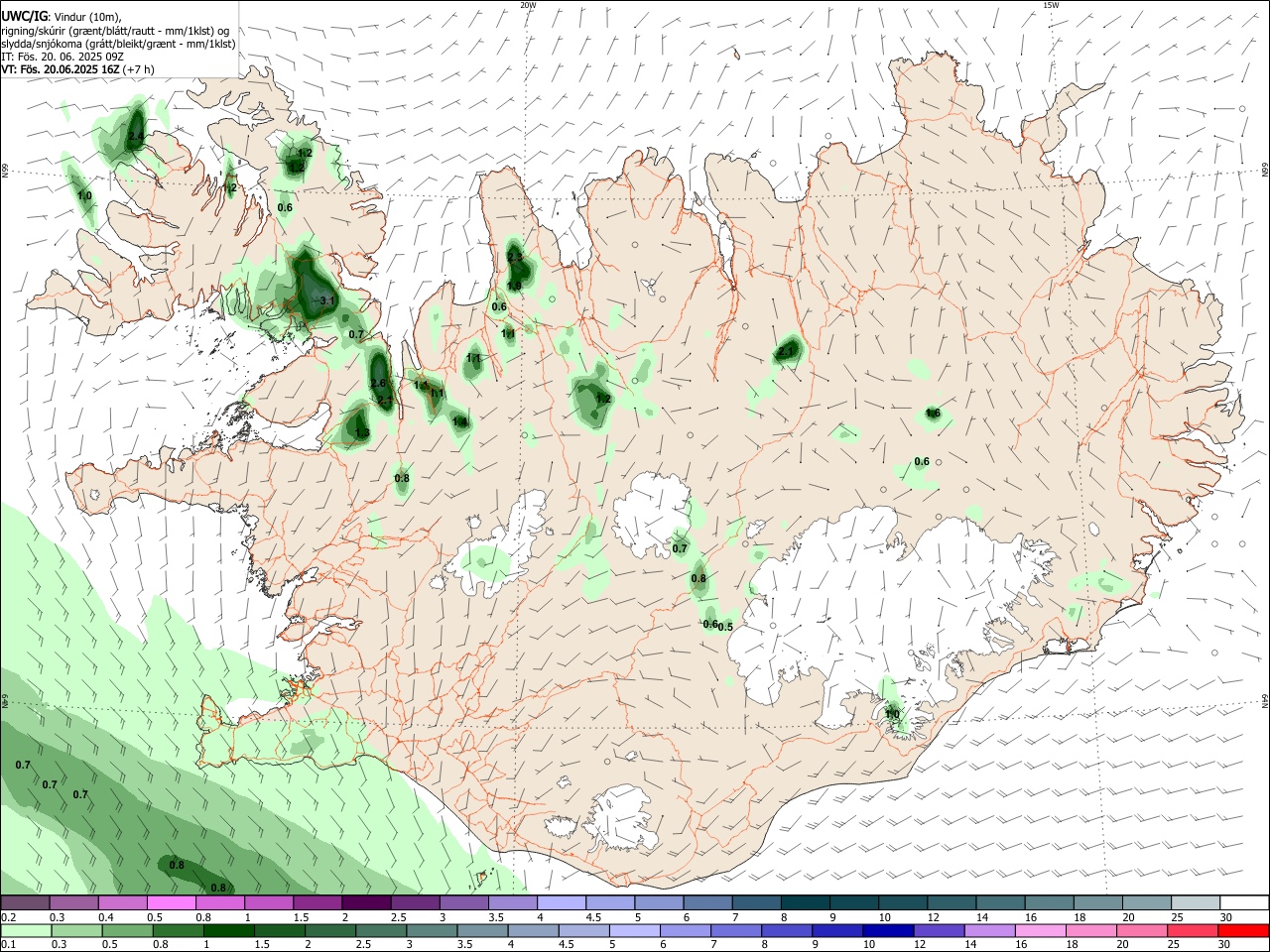
Task: Select the 0.5 precipitation label
Action: point(725,627)
